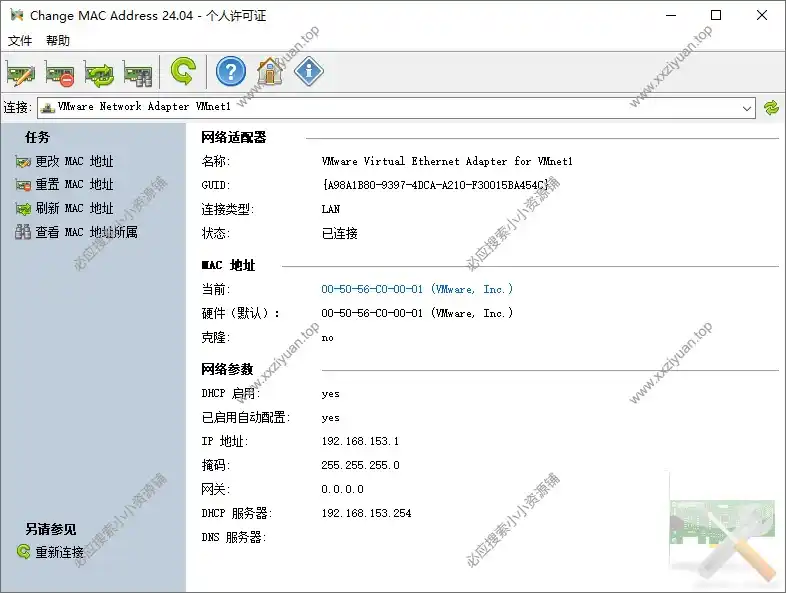The height and width of the screenshot is (593, 786).
Task: Click the 重置 MAC 地址 task link
Action: 74,185
